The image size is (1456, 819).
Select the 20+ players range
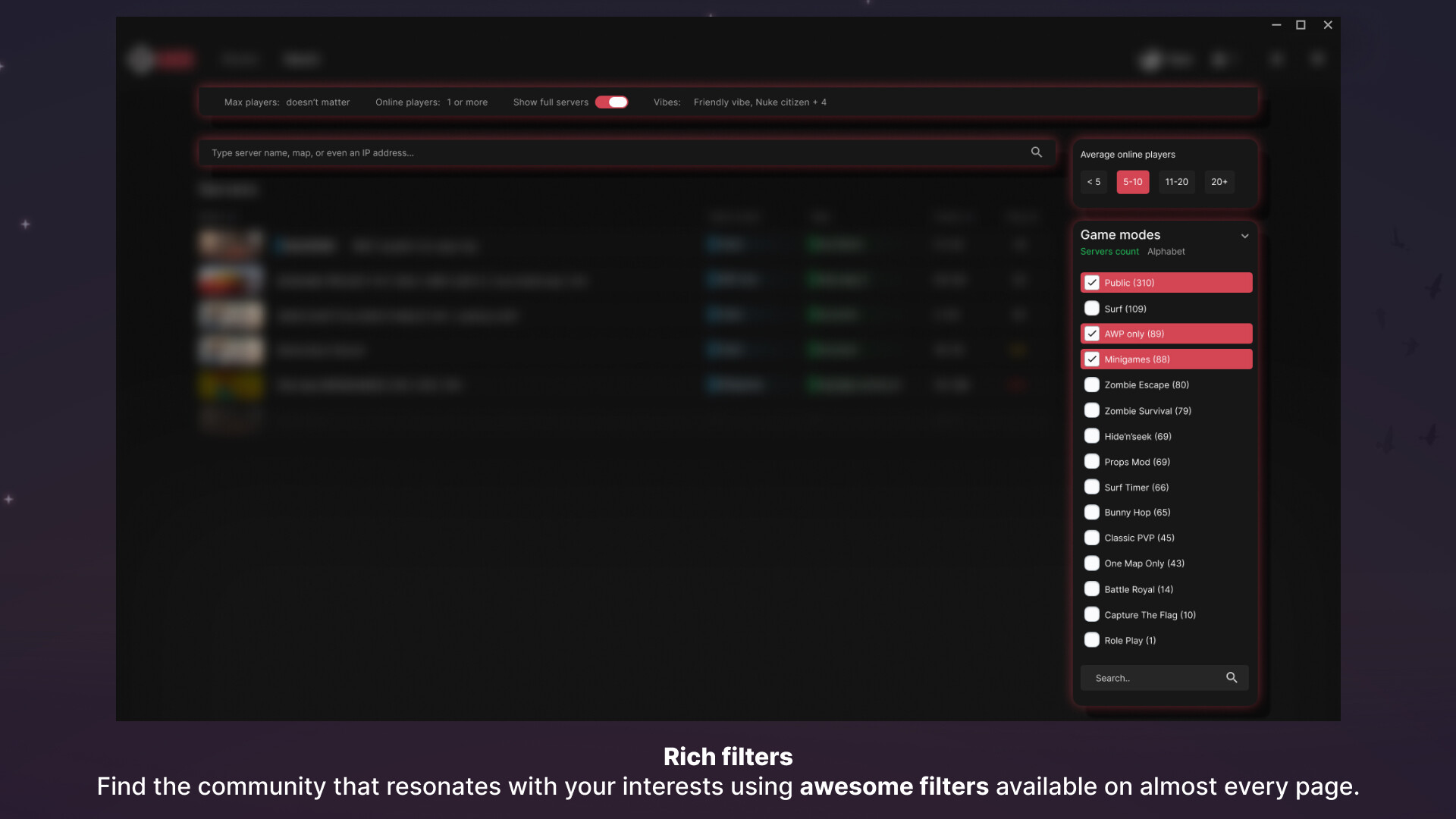coord(1219,182)
